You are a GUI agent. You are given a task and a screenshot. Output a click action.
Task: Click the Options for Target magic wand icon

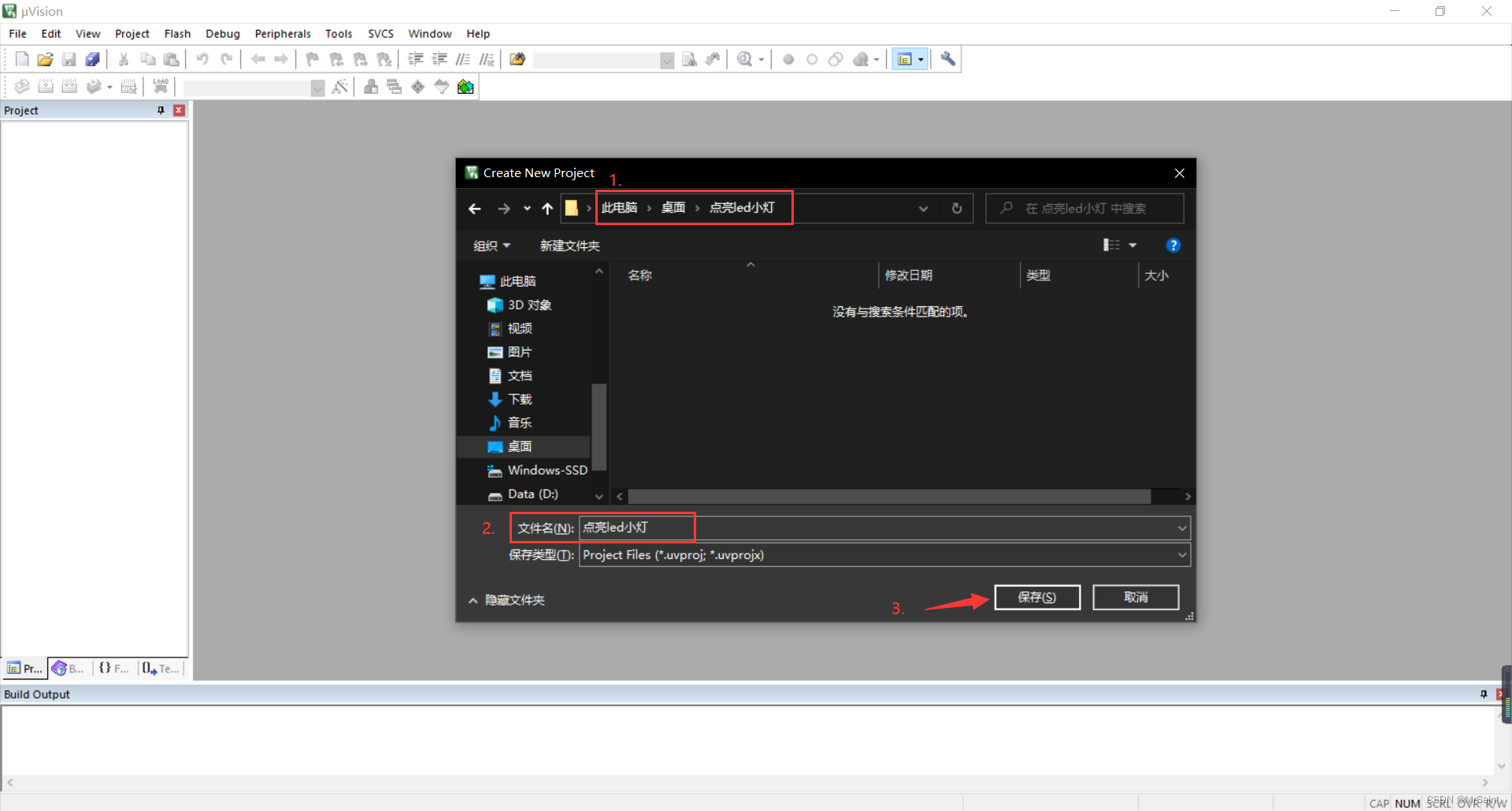coord(340,87)
